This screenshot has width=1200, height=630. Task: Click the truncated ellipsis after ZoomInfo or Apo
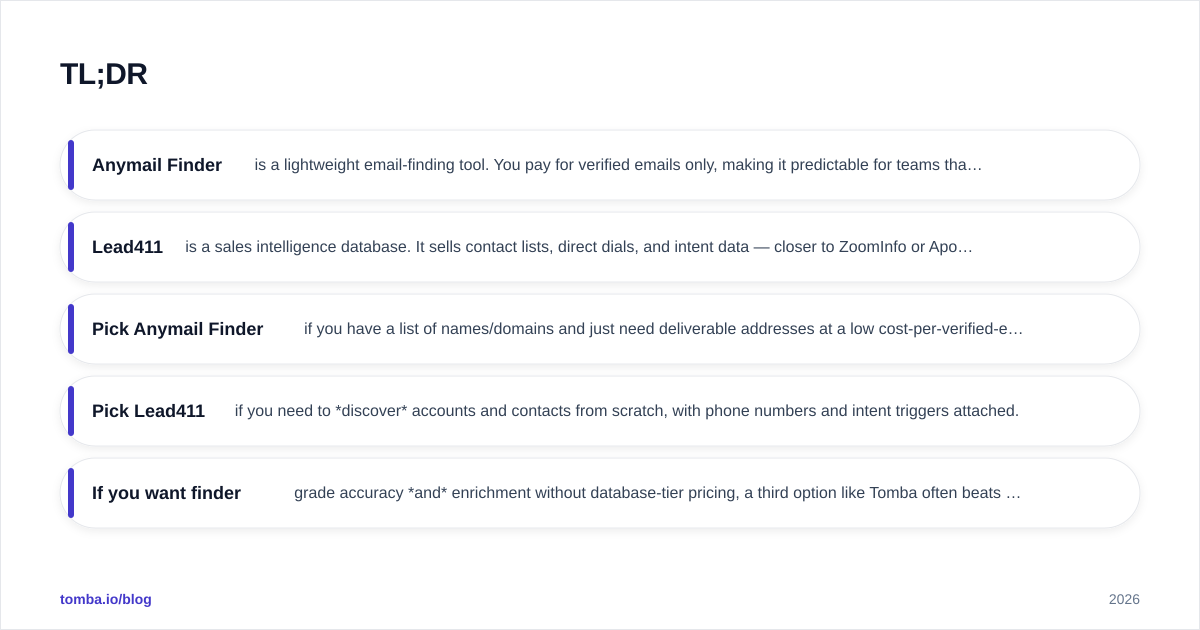[966, 248]
